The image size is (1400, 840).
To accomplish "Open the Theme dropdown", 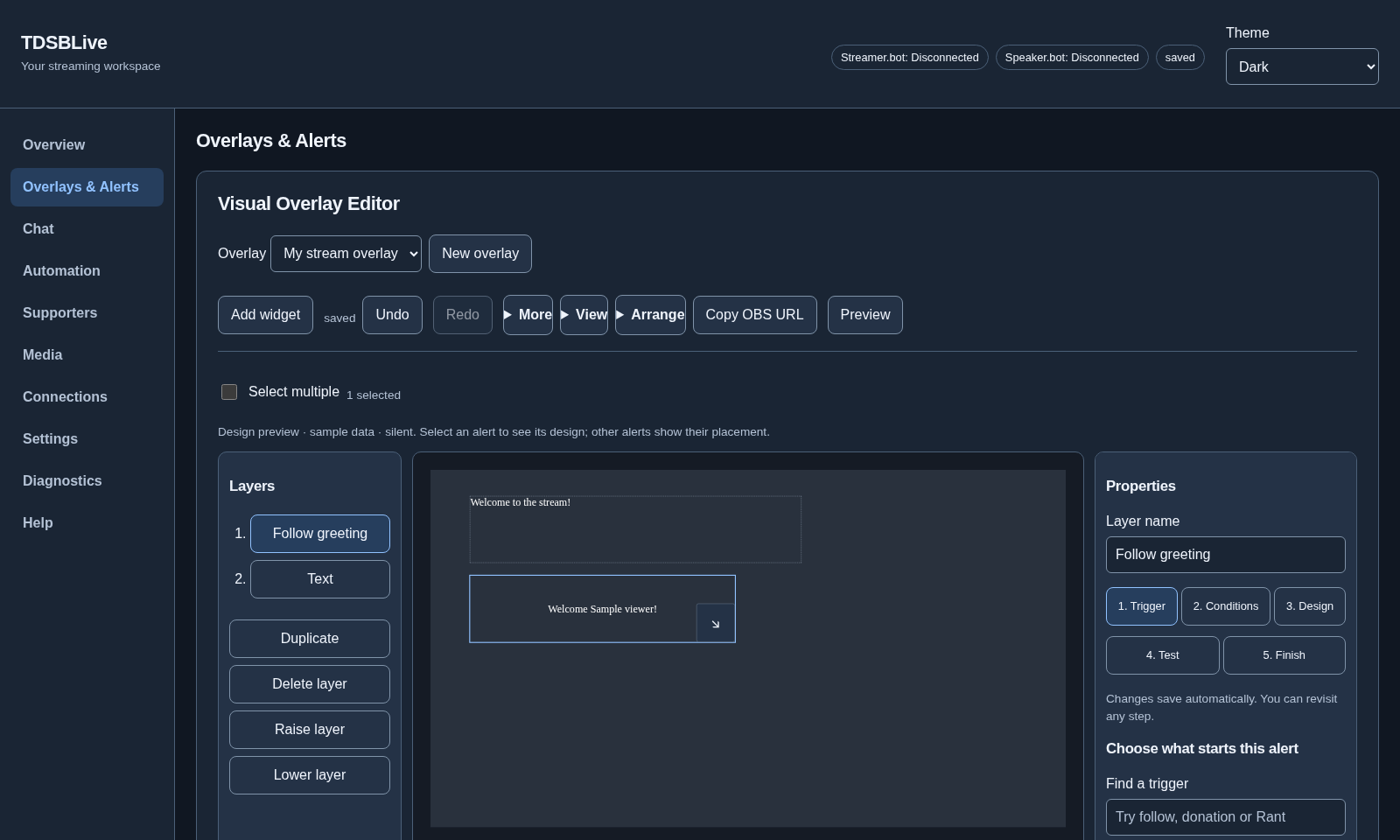I will [1302, 66].
